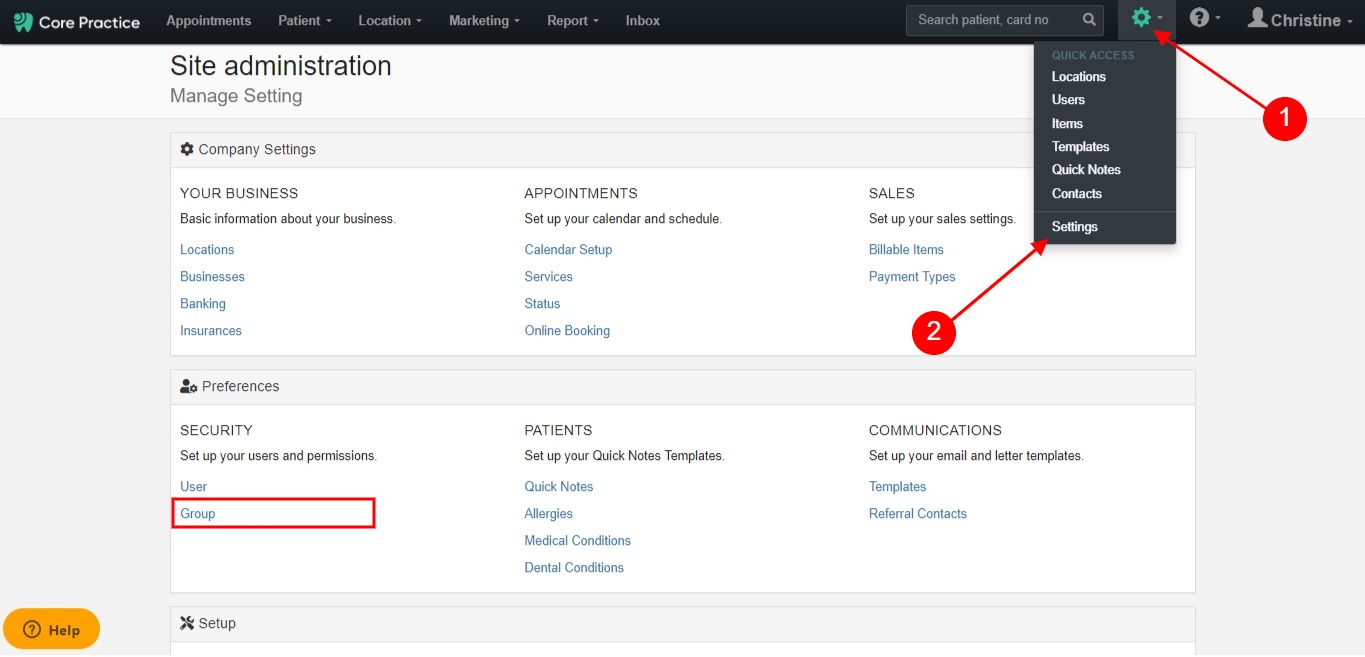Click the search magnifier icon
Viewport: 1365px width, 657px height.
1089,20
